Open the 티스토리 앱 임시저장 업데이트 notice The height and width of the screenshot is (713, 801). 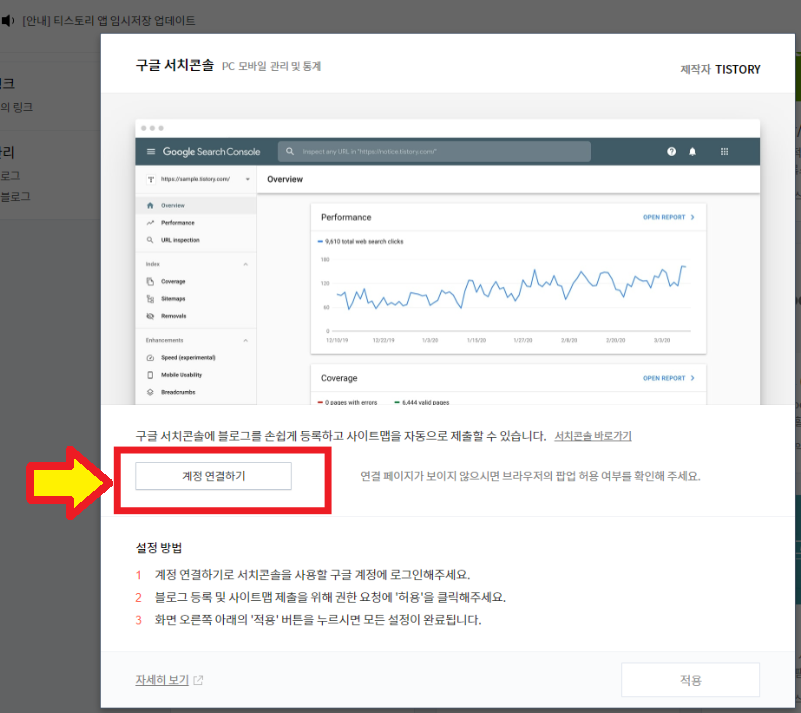coord(109,20)
